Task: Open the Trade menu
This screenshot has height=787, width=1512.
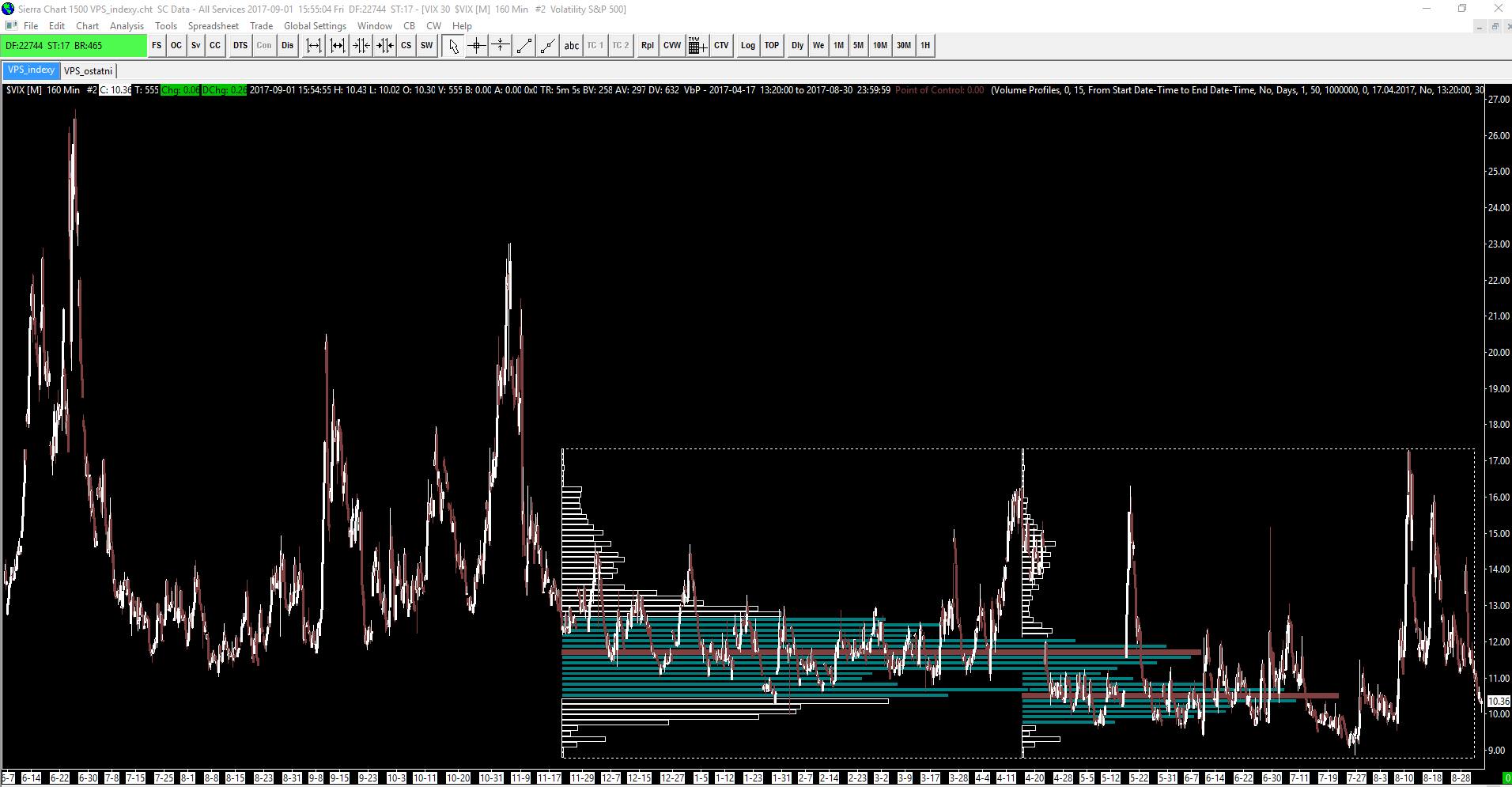Action: 261,26
